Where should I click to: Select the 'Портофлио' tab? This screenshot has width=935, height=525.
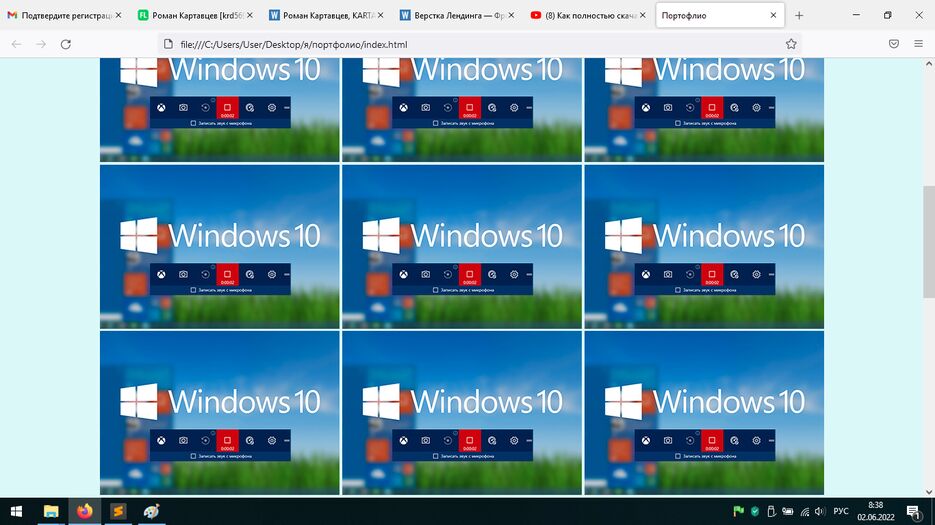[720, 16]
